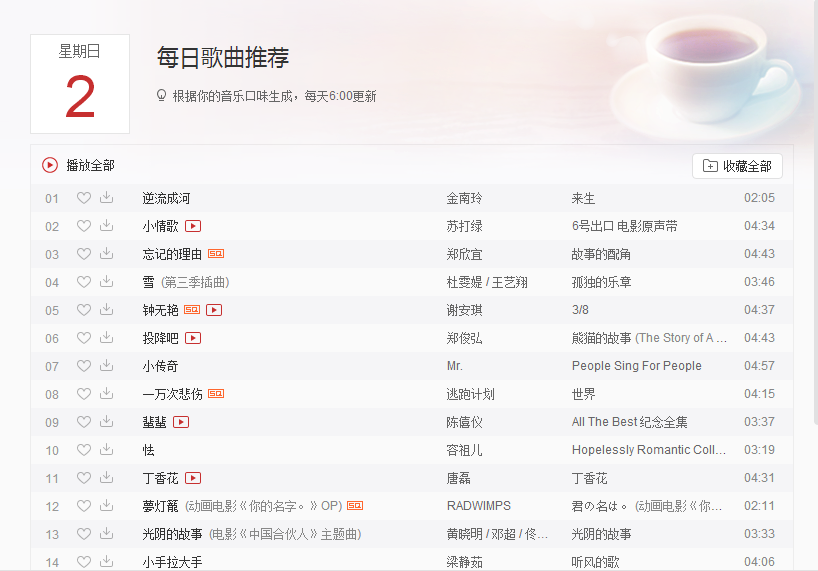Like song 01 逆流成河 with heart icon
The image size is (818, 571).
83,198
